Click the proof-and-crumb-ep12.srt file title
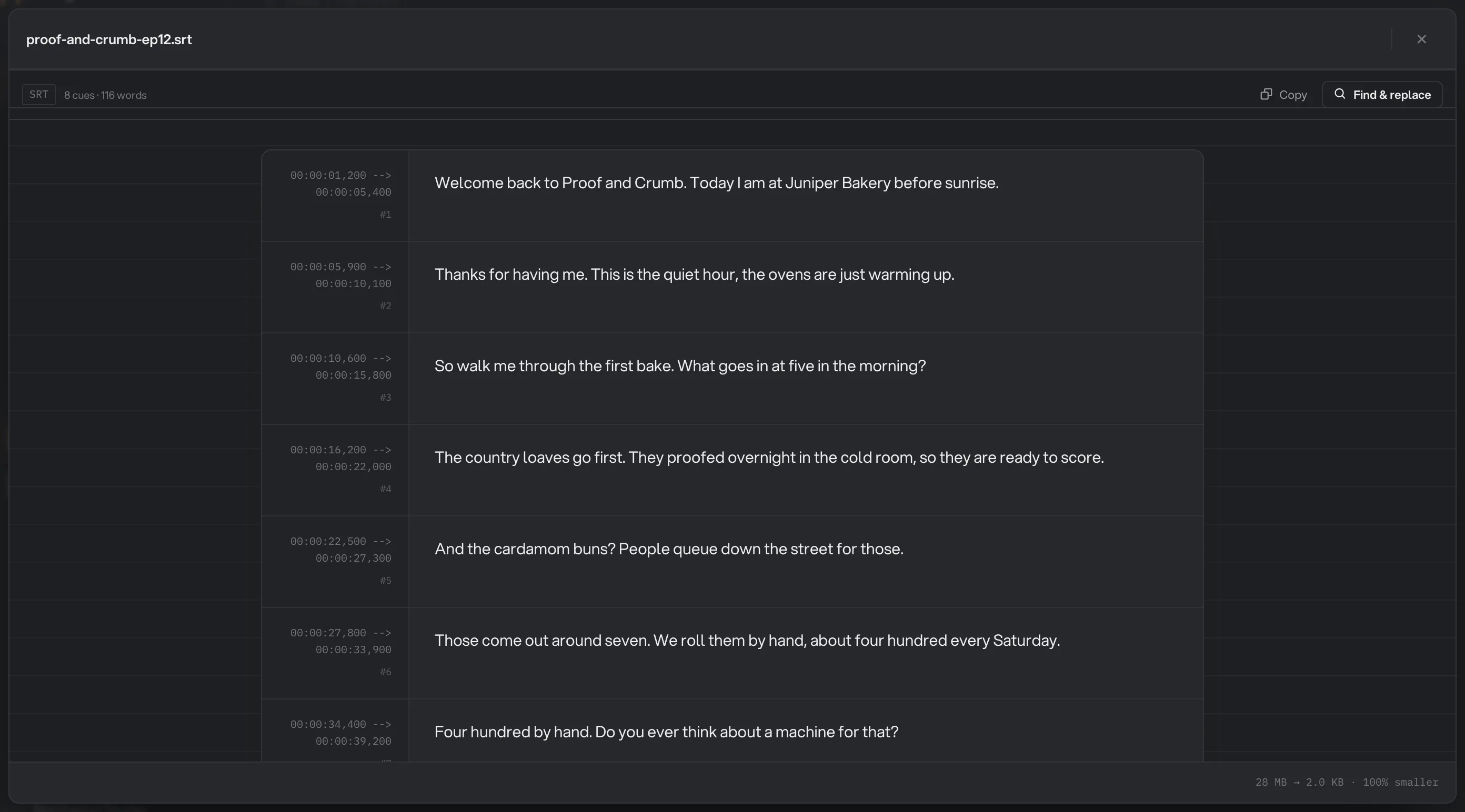1465x812 pixels. (x=109, y=39)
